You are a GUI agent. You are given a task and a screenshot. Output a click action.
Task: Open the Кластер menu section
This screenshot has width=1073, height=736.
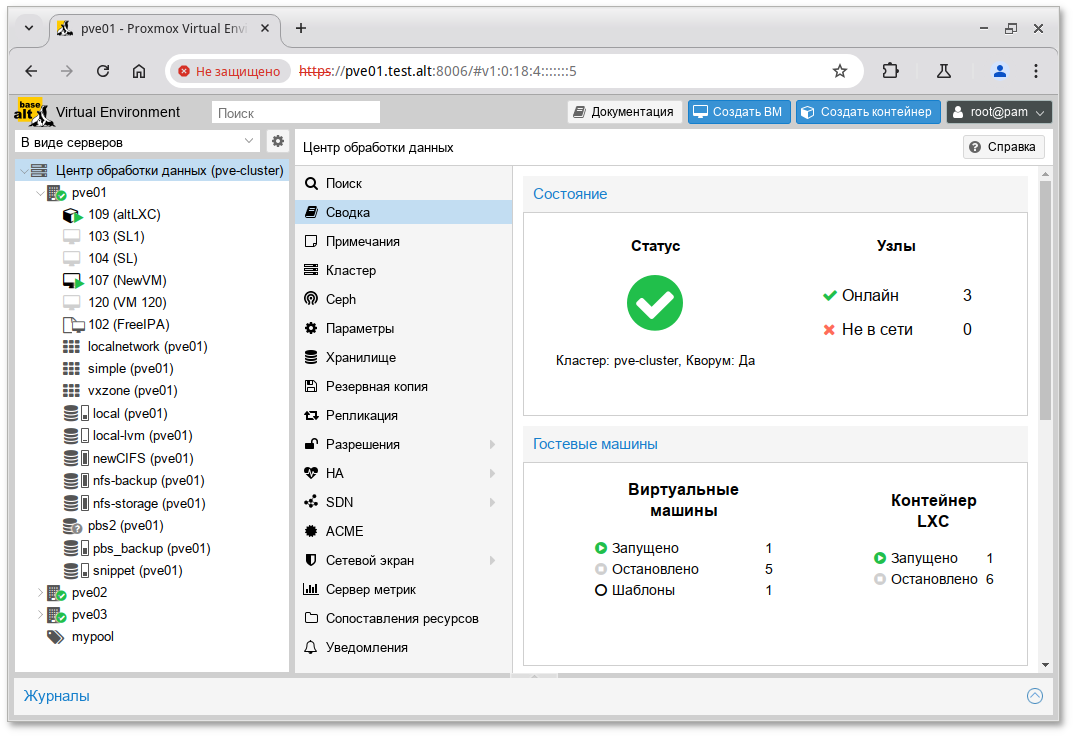(351, 270)
